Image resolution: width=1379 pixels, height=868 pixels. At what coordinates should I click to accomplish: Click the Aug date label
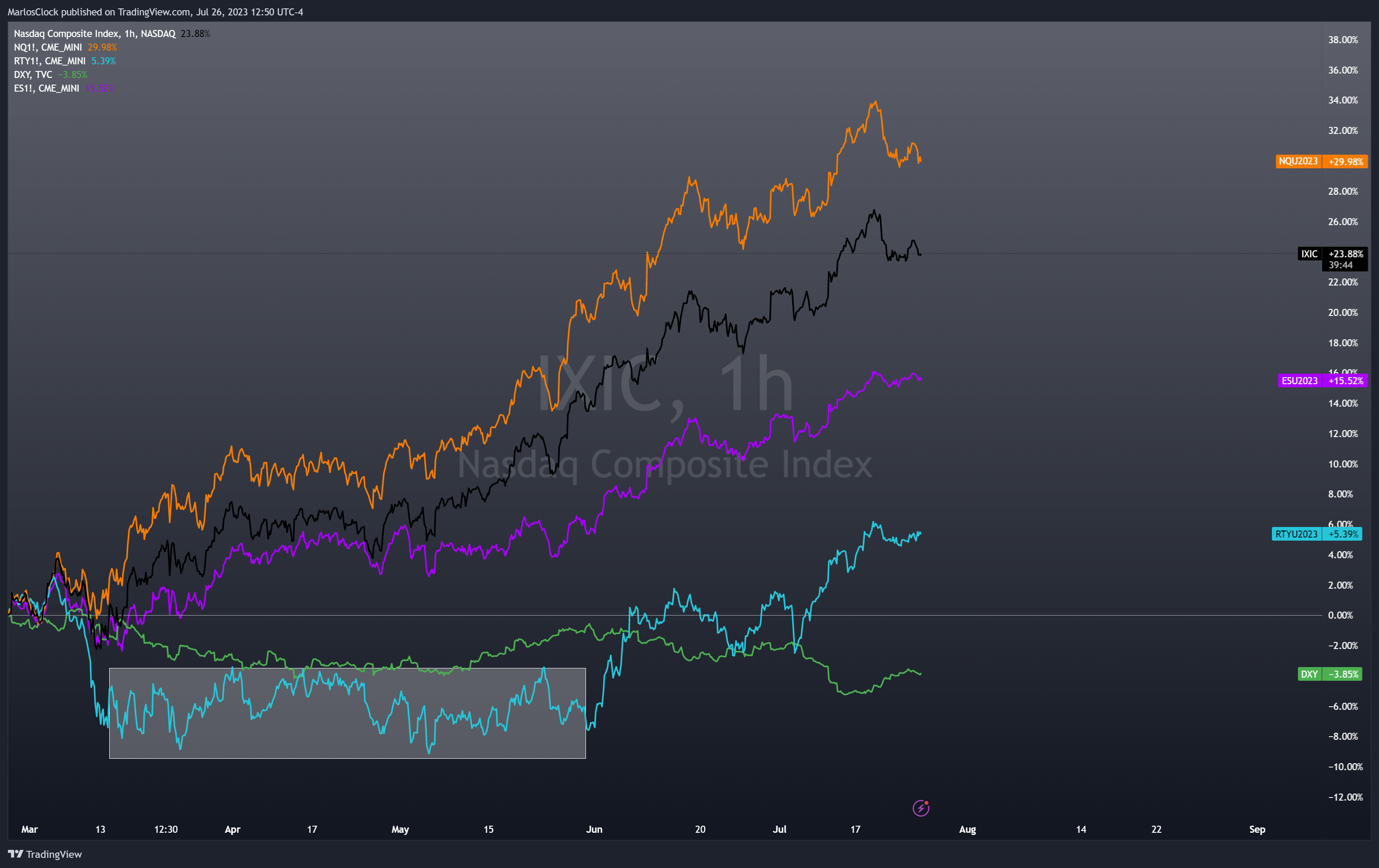pos(967,829)
